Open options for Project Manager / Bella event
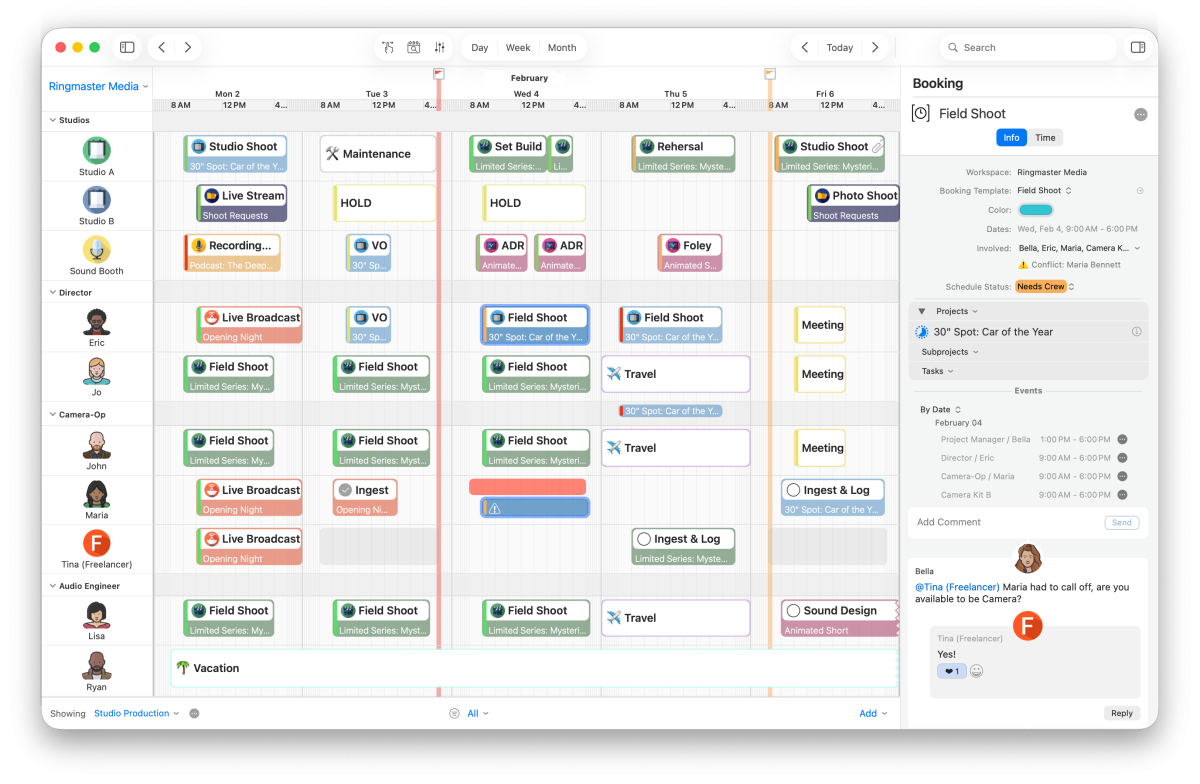 pos(1122,439)
